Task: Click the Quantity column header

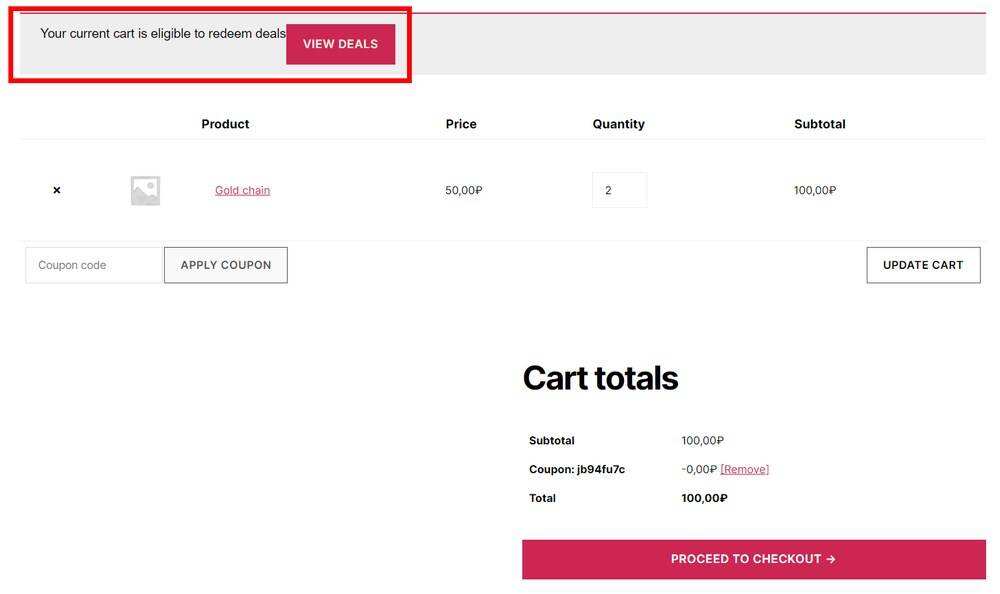Action: 618,124
